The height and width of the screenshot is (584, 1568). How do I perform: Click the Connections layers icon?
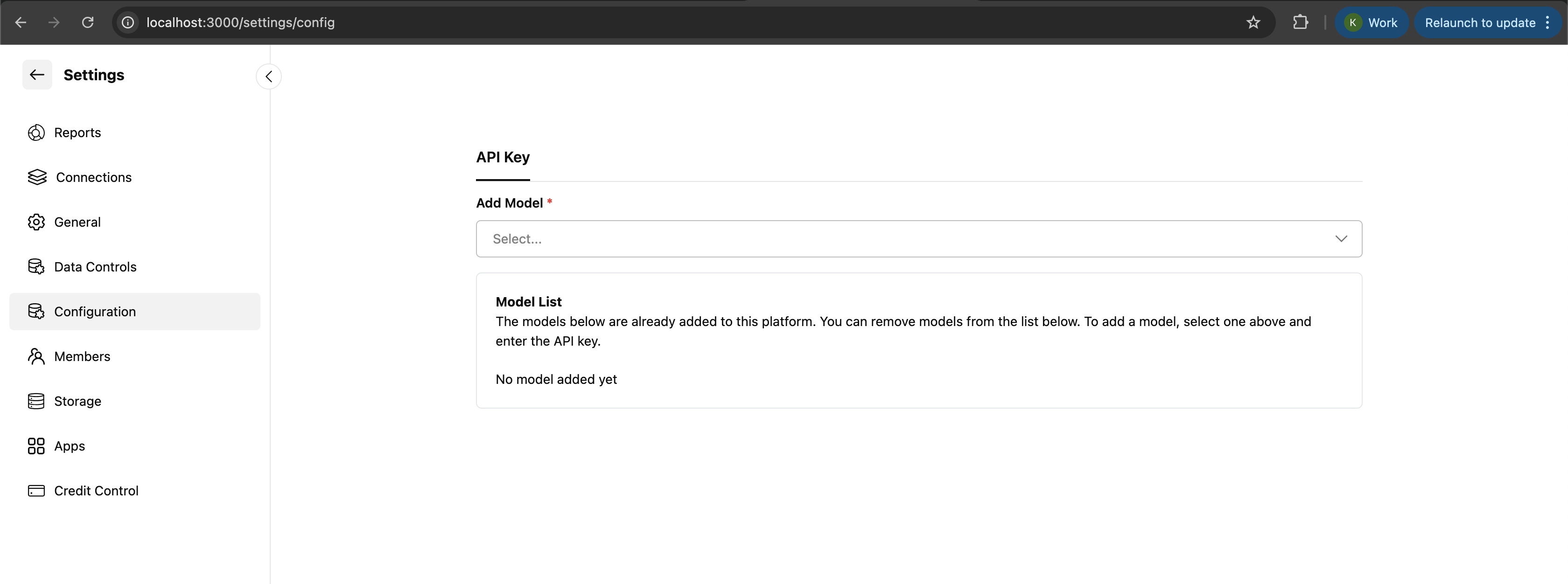tap(37, 177)
